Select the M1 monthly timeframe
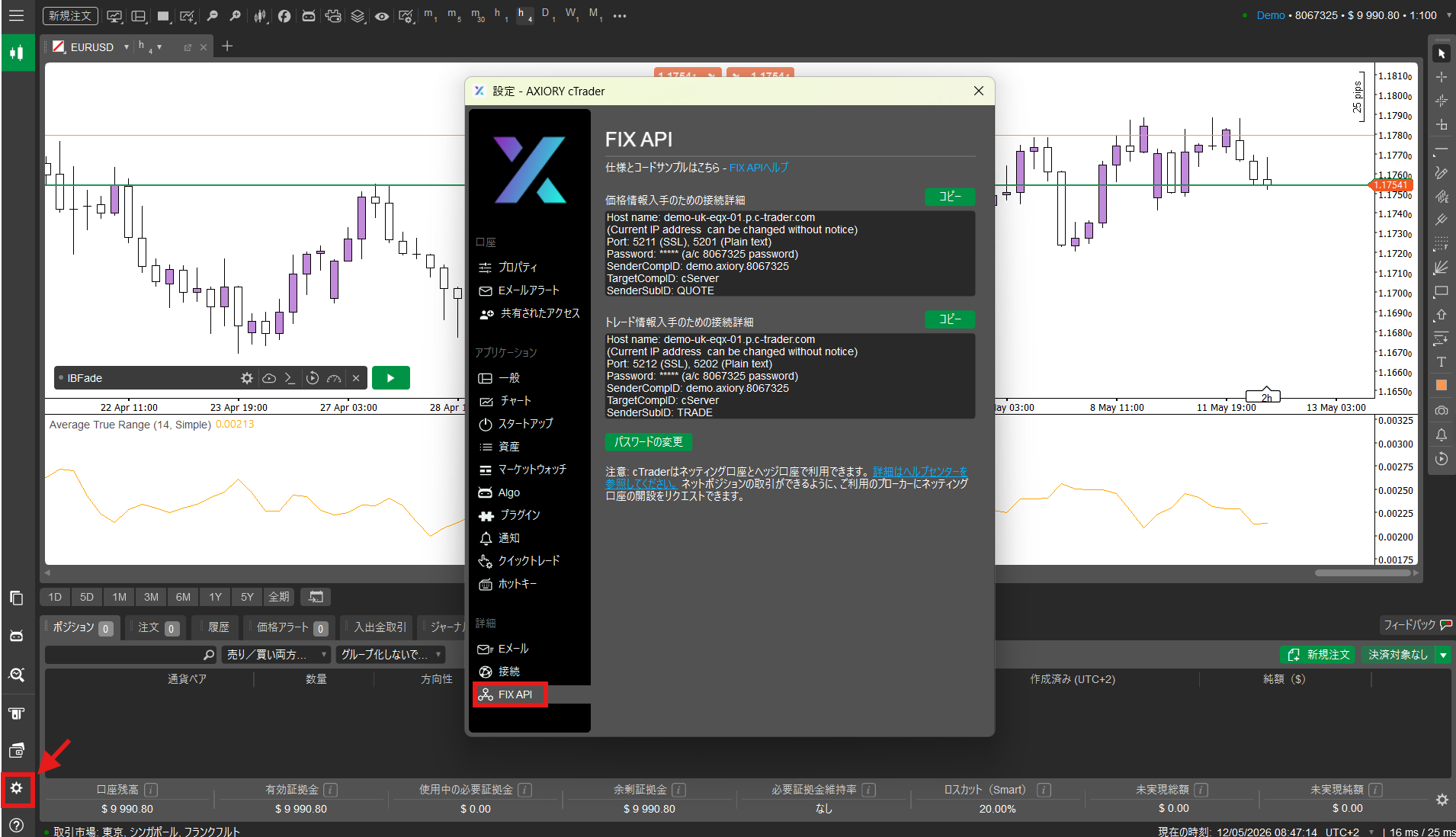 (595, 15)
